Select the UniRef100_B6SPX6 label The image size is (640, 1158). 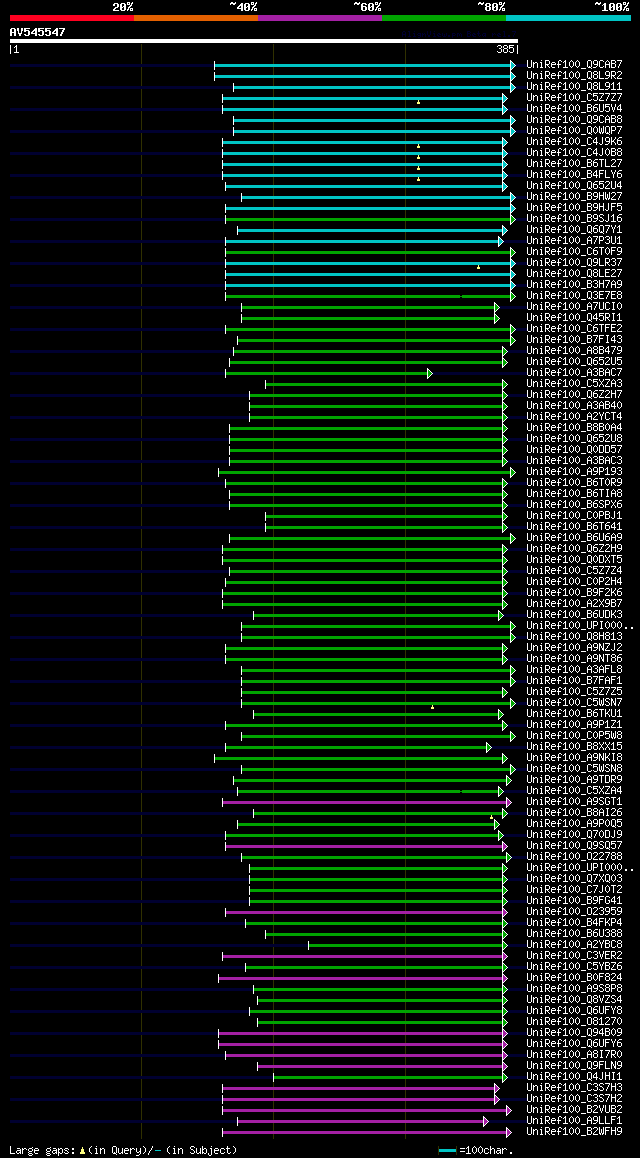(x=574, y=504)
